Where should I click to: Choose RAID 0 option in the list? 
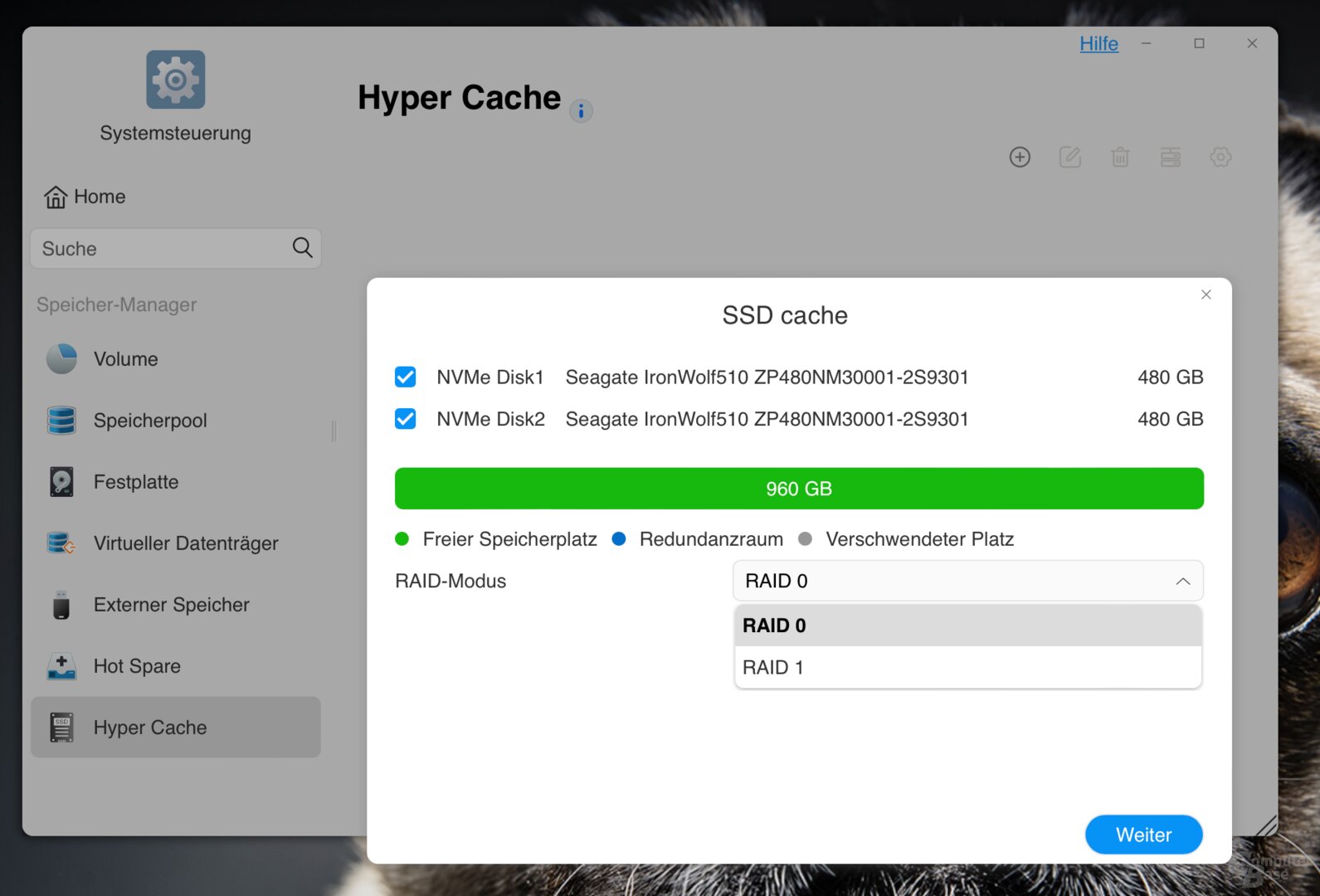[x=967, y=626]
